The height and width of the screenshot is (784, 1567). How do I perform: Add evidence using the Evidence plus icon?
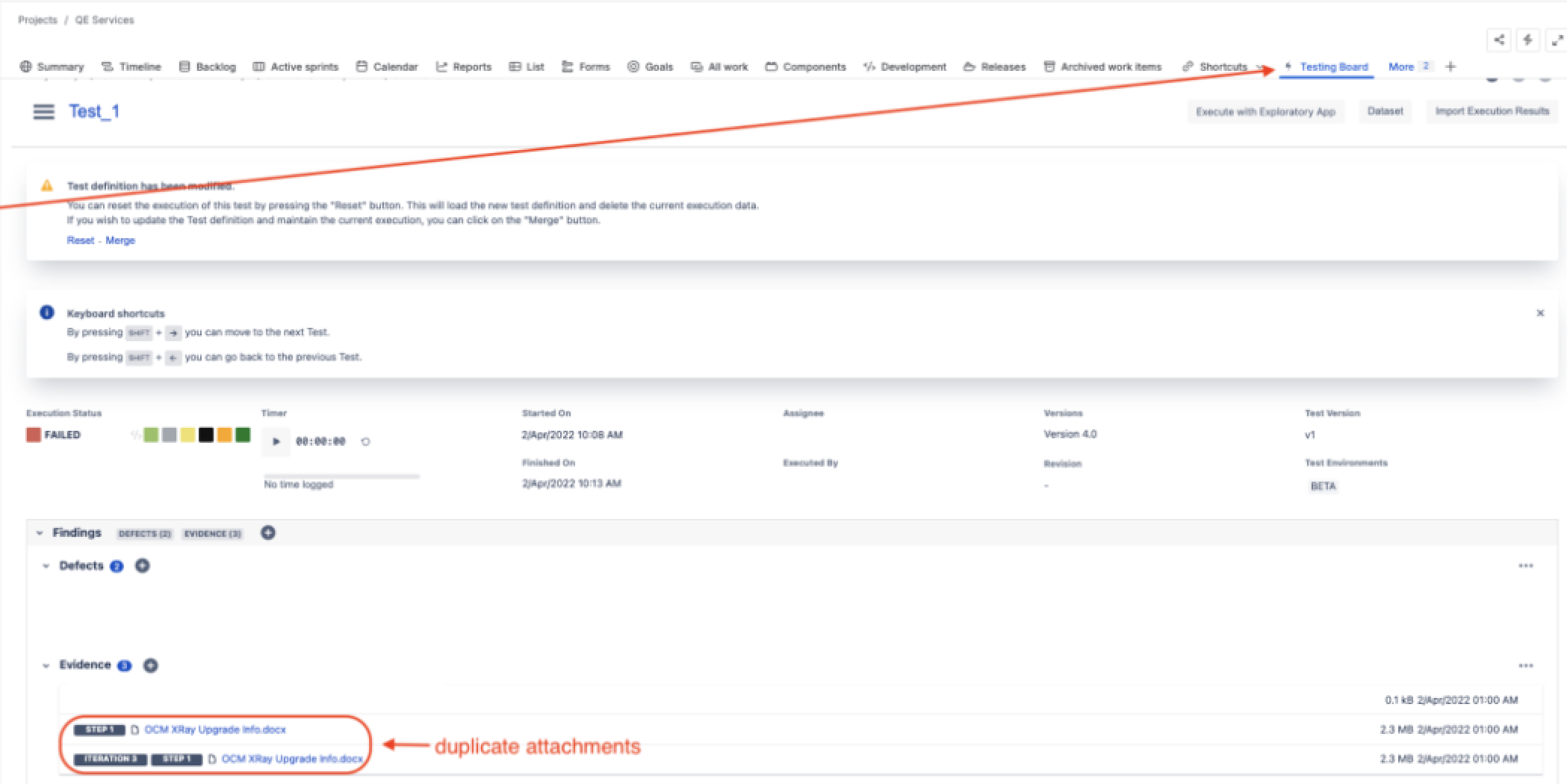[x=150, y=665]
